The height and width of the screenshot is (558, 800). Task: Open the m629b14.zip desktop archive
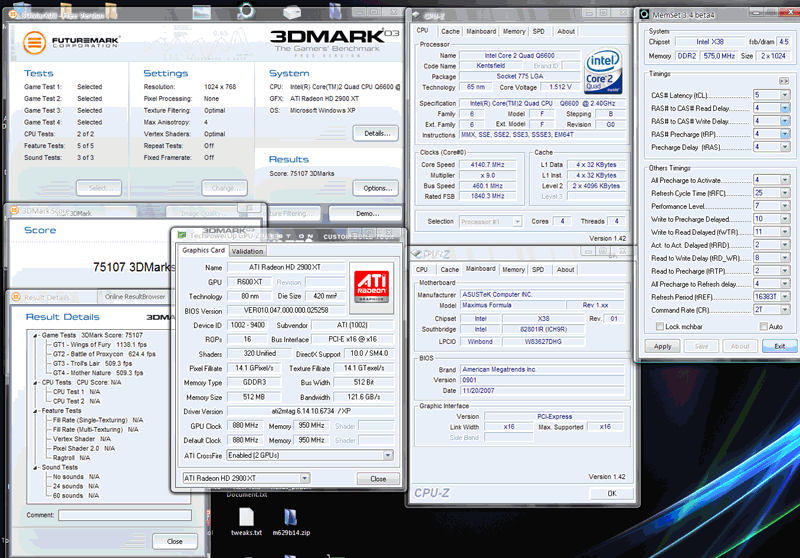(291, 521)
